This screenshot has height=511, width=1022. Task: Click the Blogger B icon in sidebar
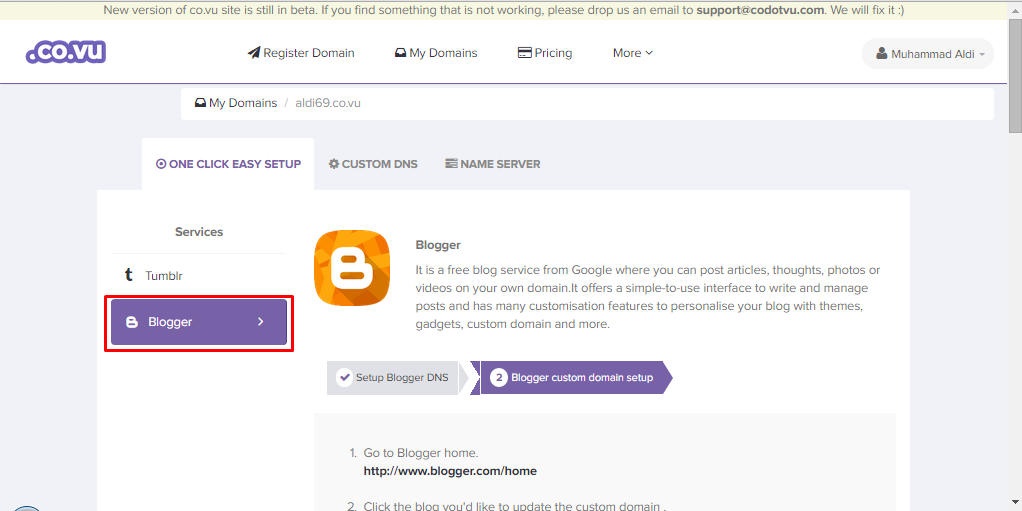click(132, 322)
